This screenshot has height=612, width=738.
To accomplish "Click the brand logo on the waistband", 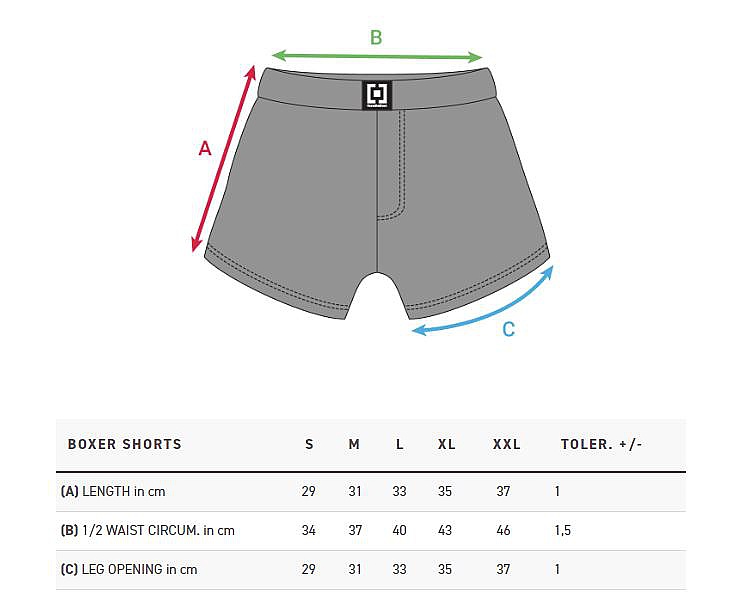I will tap(377, 95).
